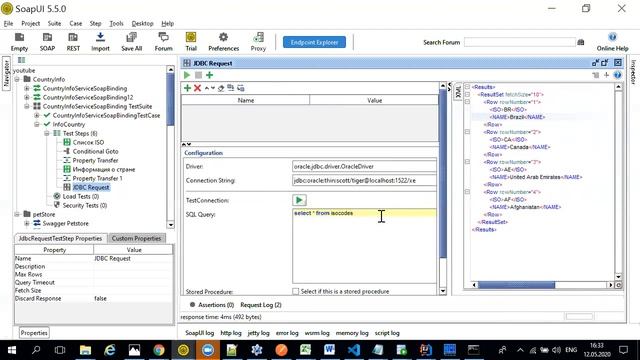Open the Navigator side tab
Viewport: 640px width, 360px height.
click(6, 73)
